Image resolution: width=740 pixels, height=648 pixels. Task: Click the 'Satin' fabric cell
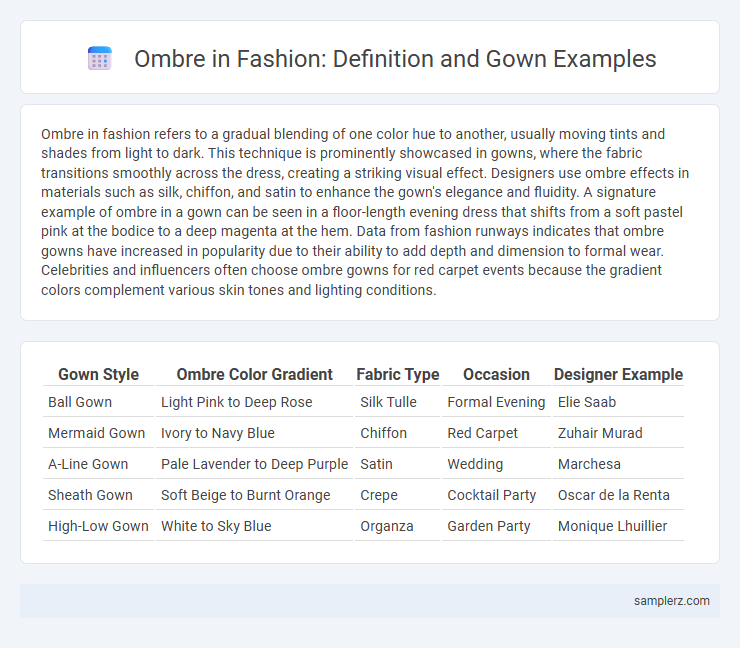tap(397, 464)
